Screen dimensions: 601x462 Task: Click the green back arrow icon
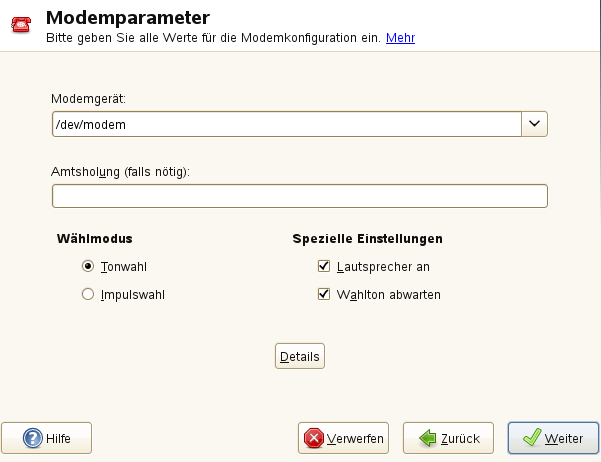(x=428, y=438)
